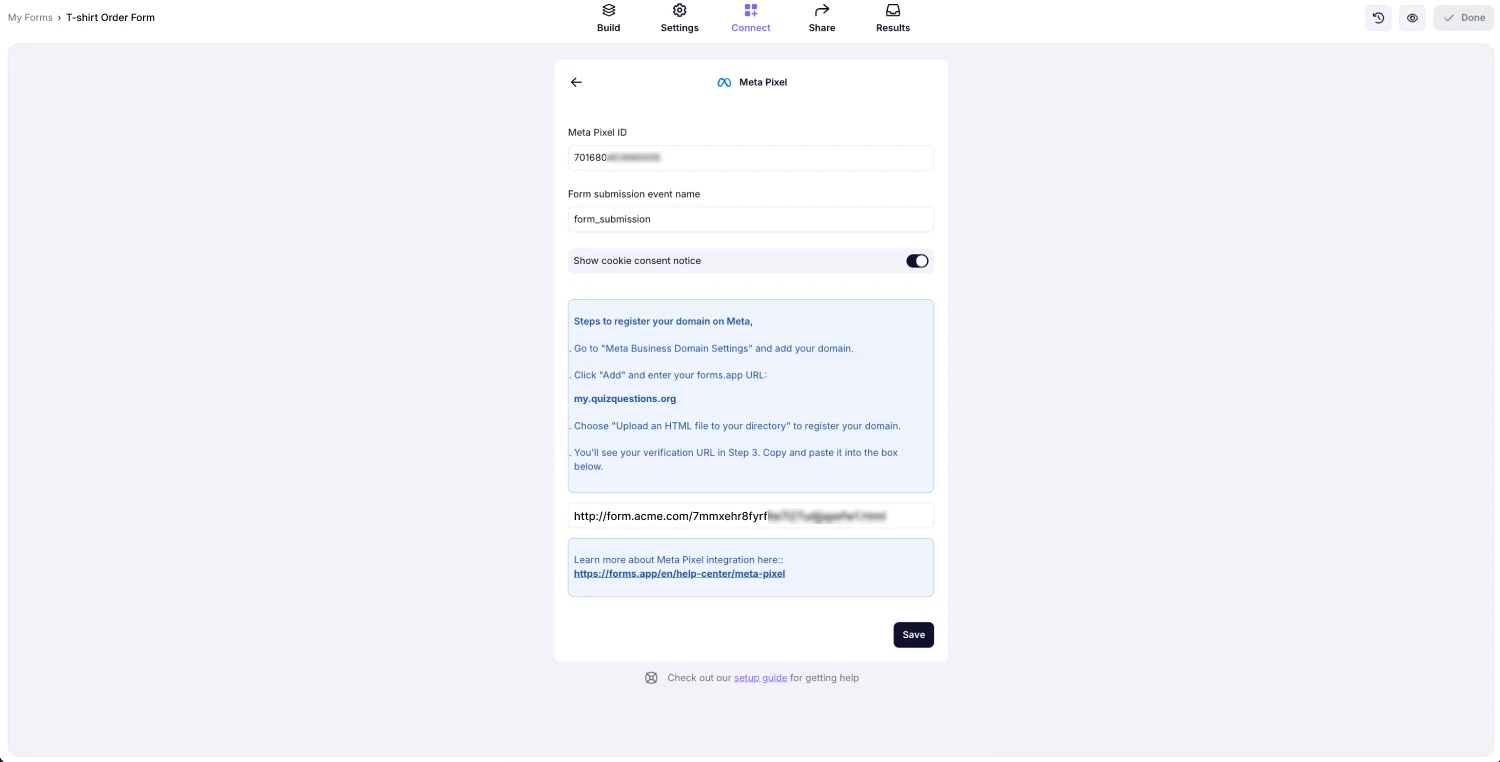Viewport: 1500px width, 762px height.
Task: Open version history
Action: [x=1378, y=17]
